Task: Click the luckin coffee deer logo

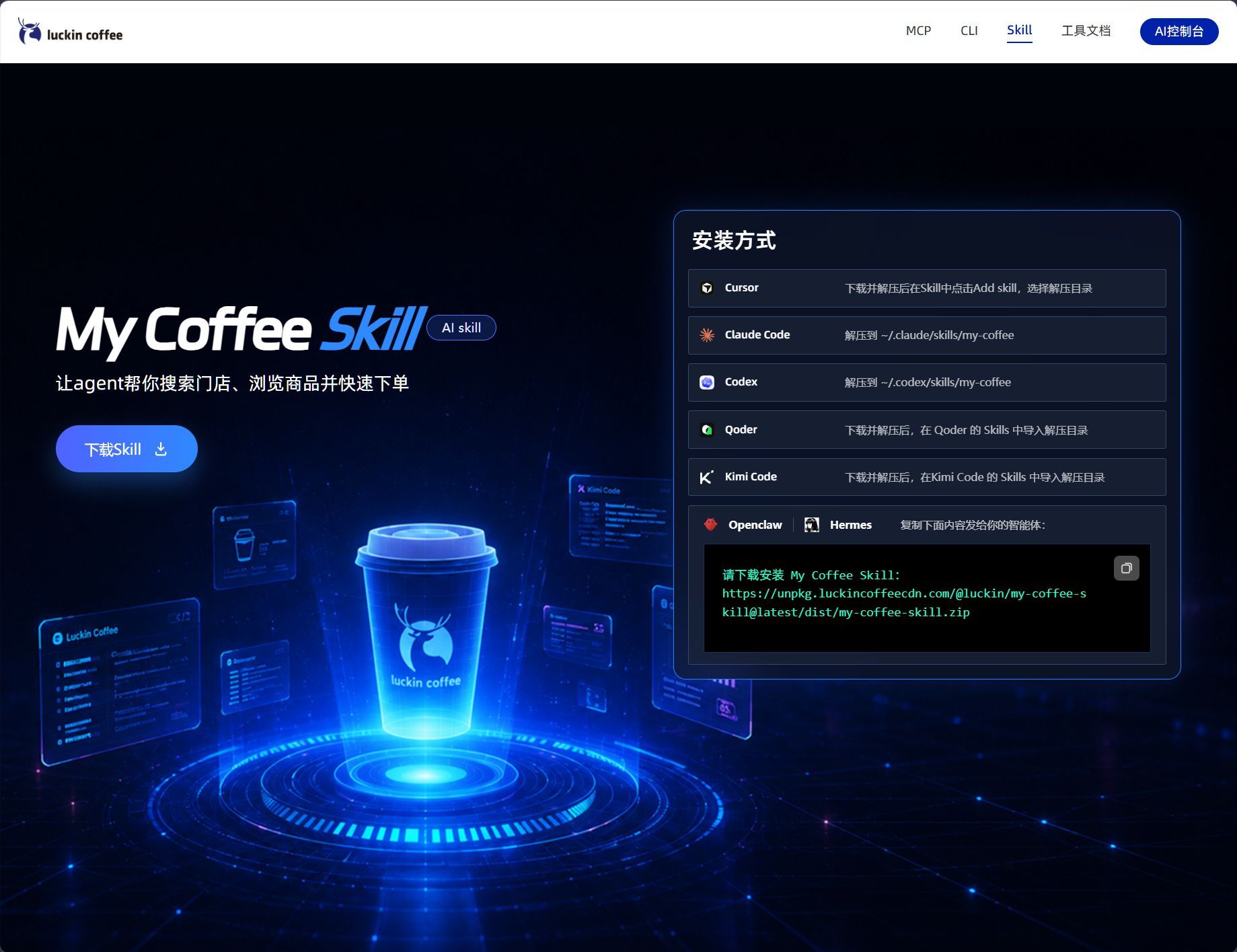Action: point(70,32)
